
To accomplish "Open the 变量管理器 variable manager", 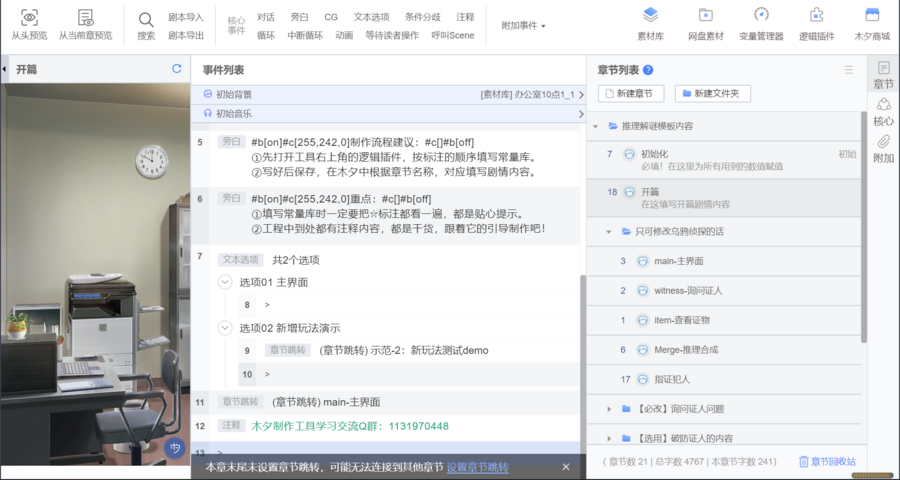I will coord(761,16).
